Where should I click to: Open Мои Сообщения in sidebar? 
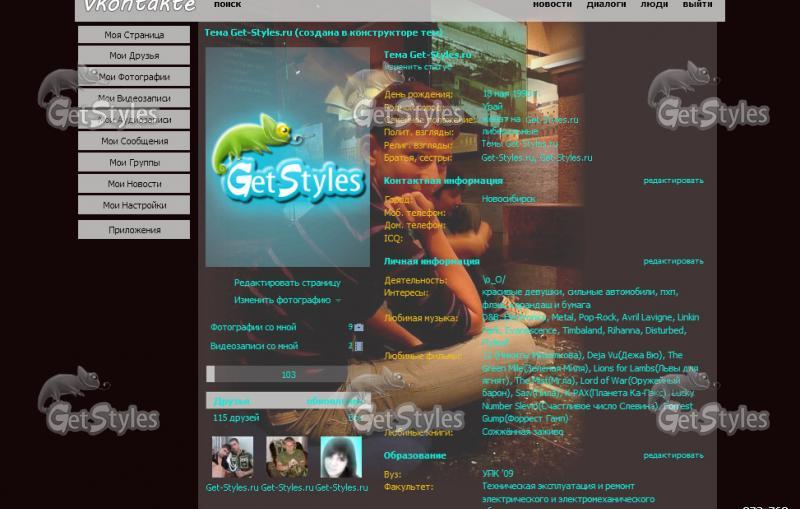click(x=134, y=141)
